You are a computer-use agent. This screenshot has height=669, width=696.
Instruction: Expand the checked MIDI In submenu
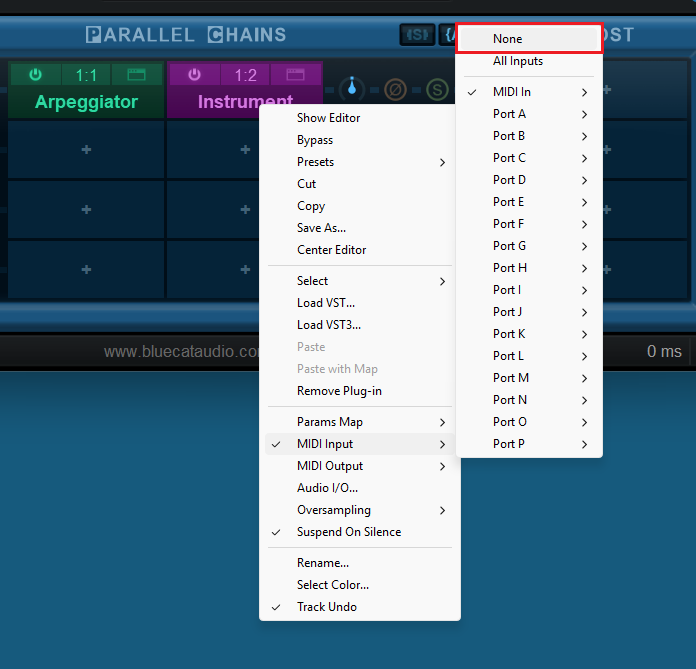[529, 92]
